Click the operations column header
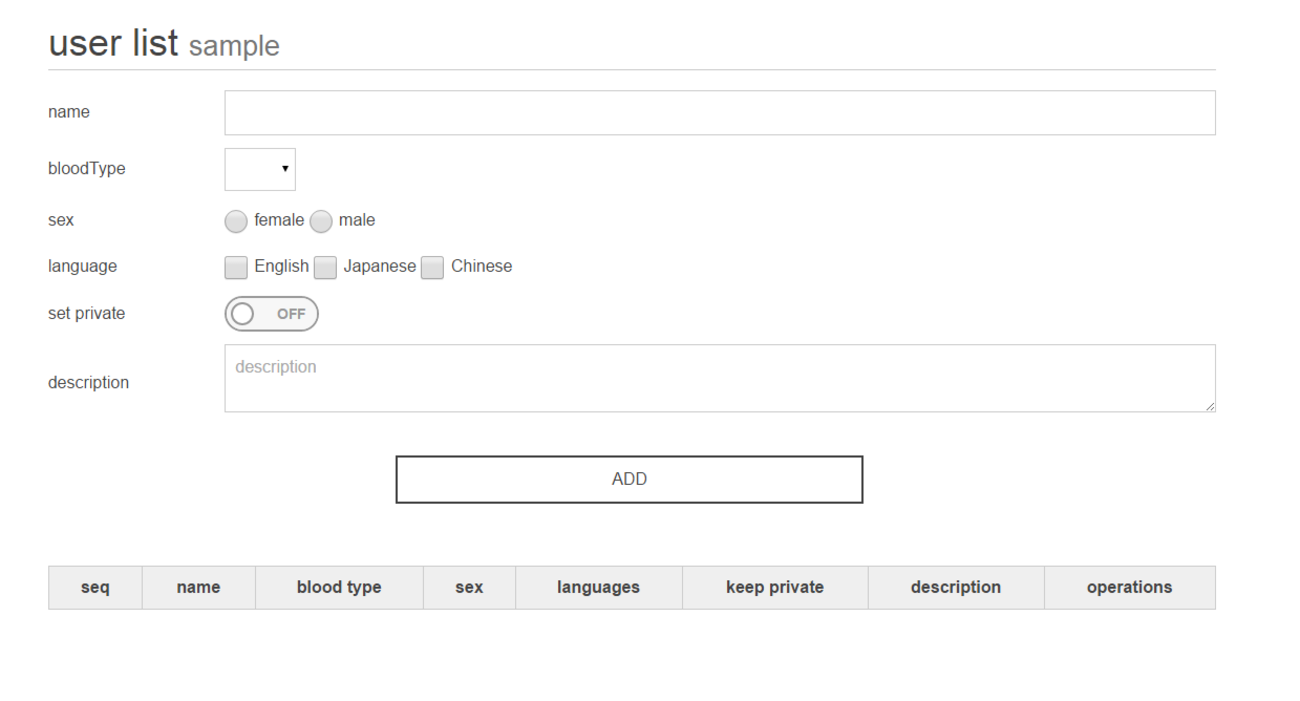The width and height of the screenshot is (1300, 701). pyautogui.click(x=1129, y=588)
